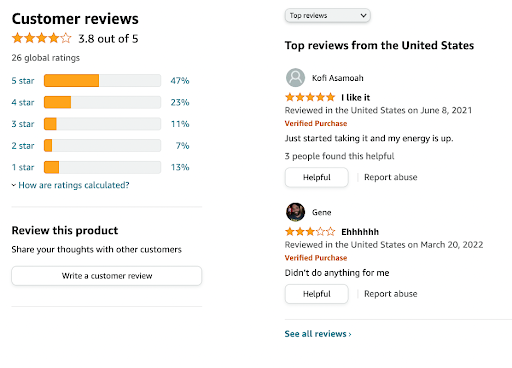Click the chevron next to See all reviews
The width and height of the screenshot is (512, 368).
350,334
